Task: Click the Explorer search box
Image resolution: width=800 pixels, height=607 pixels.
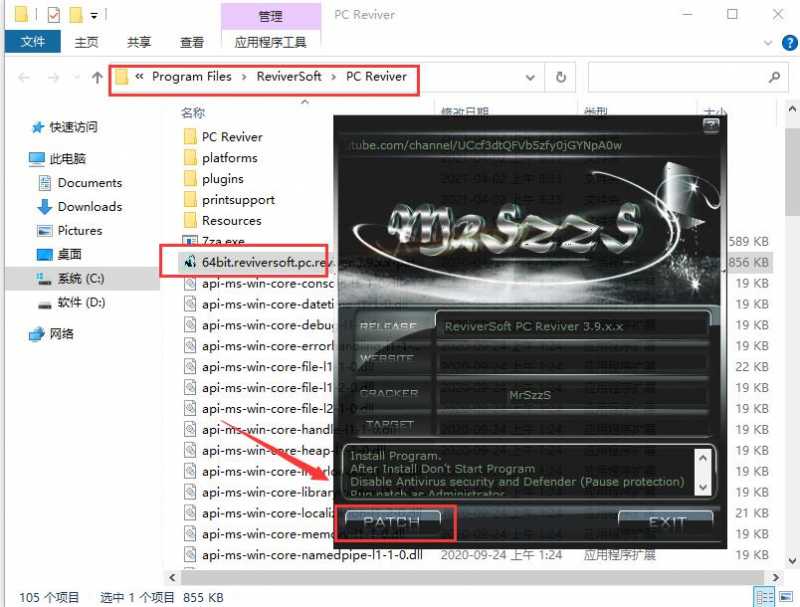Action: pyautogui.click(x=690, y=77)
